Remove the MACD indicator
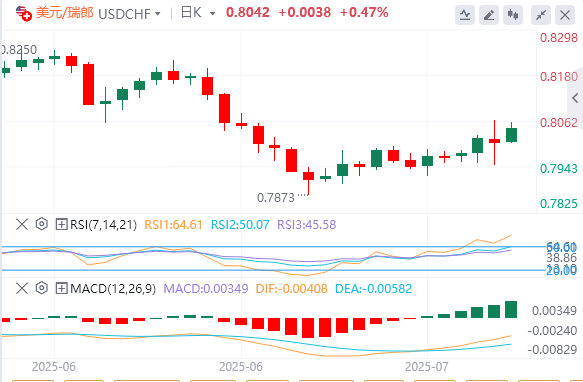This screenshot has width=583, height=382. click(x=22, y=288)
